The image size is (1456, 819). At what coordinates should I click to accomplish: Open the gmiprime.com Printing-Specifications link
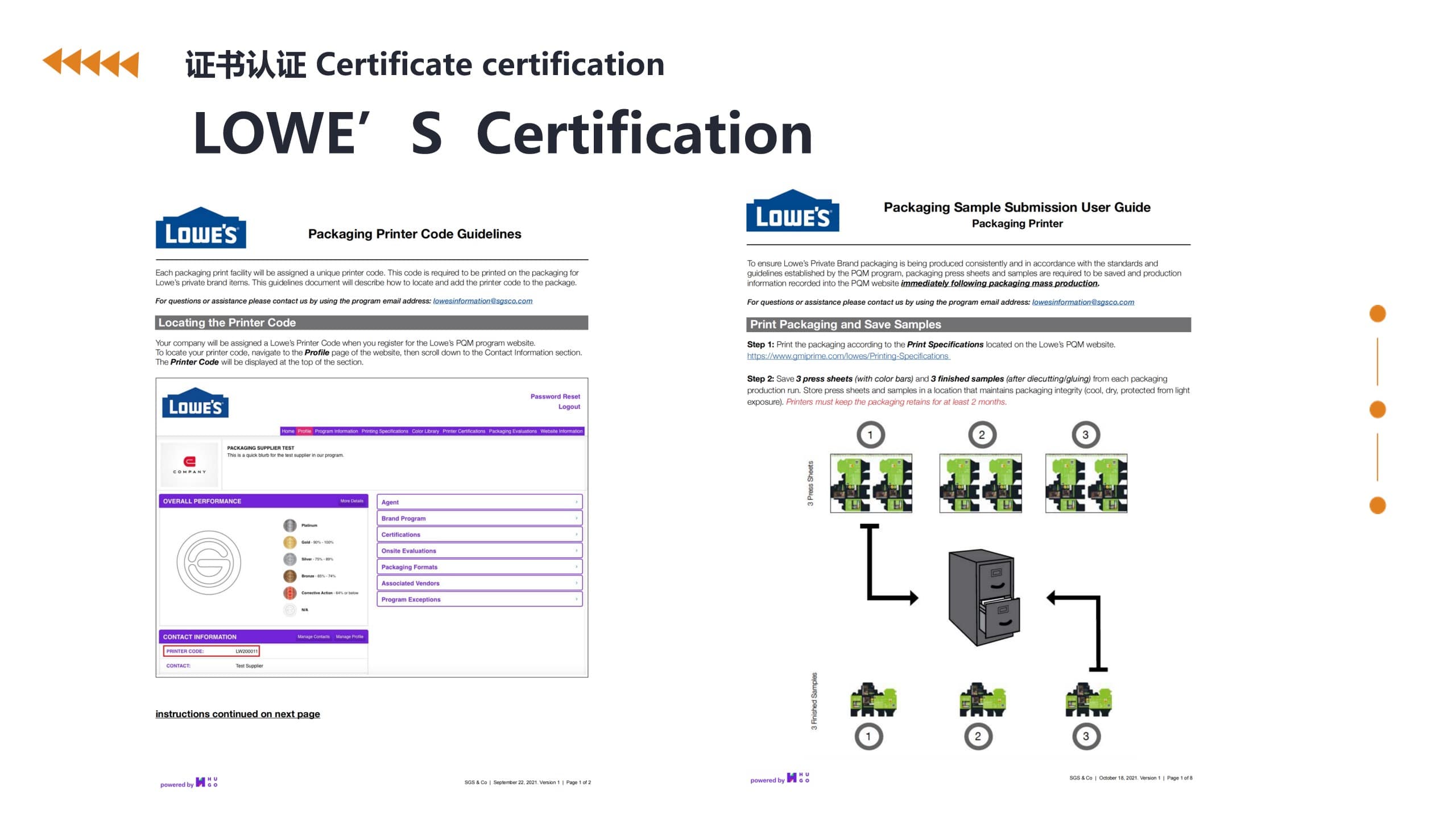point(848,356)
